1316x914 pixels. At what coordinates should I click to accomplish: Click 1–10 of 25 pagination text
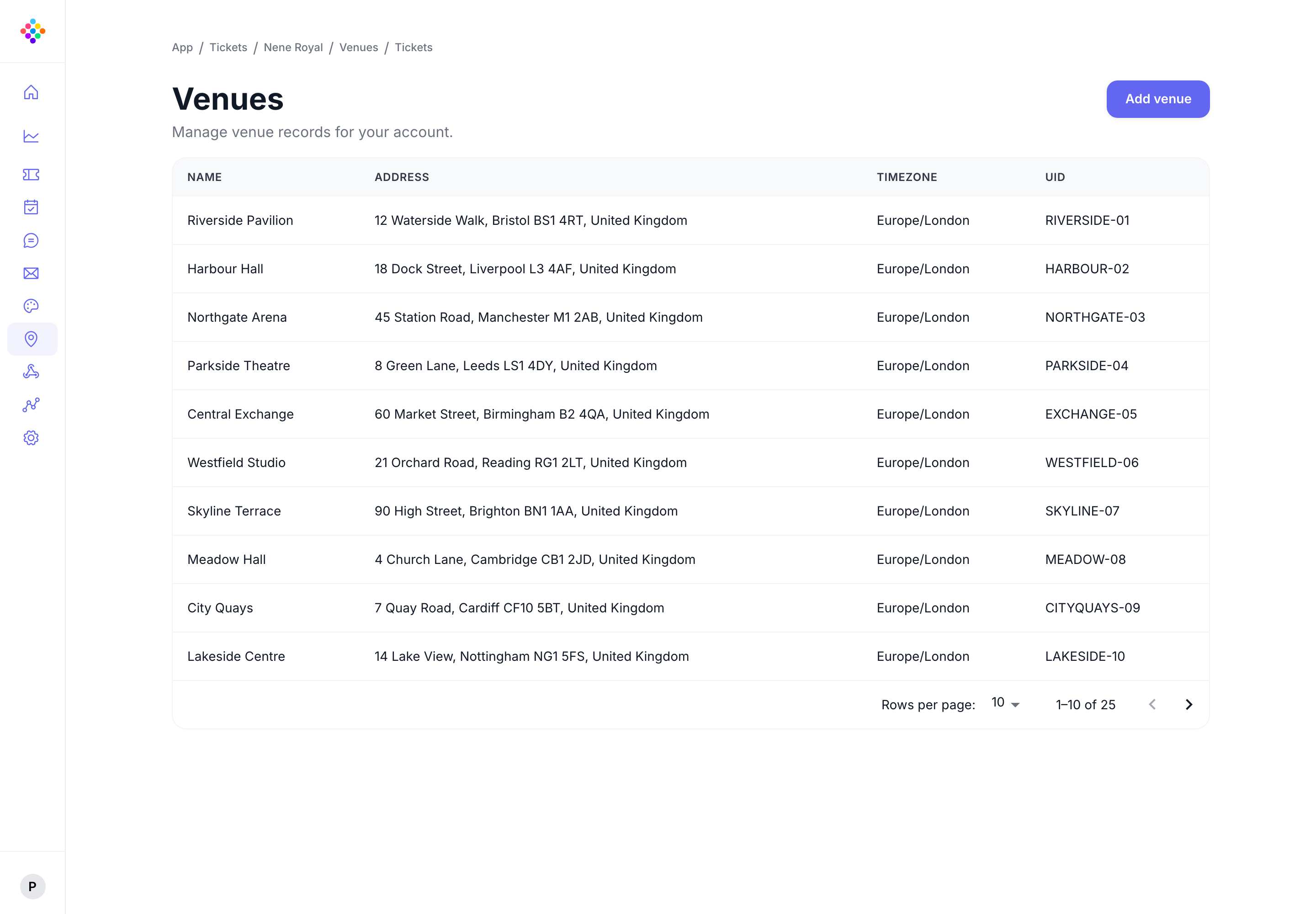click(x=1085, y=705)
